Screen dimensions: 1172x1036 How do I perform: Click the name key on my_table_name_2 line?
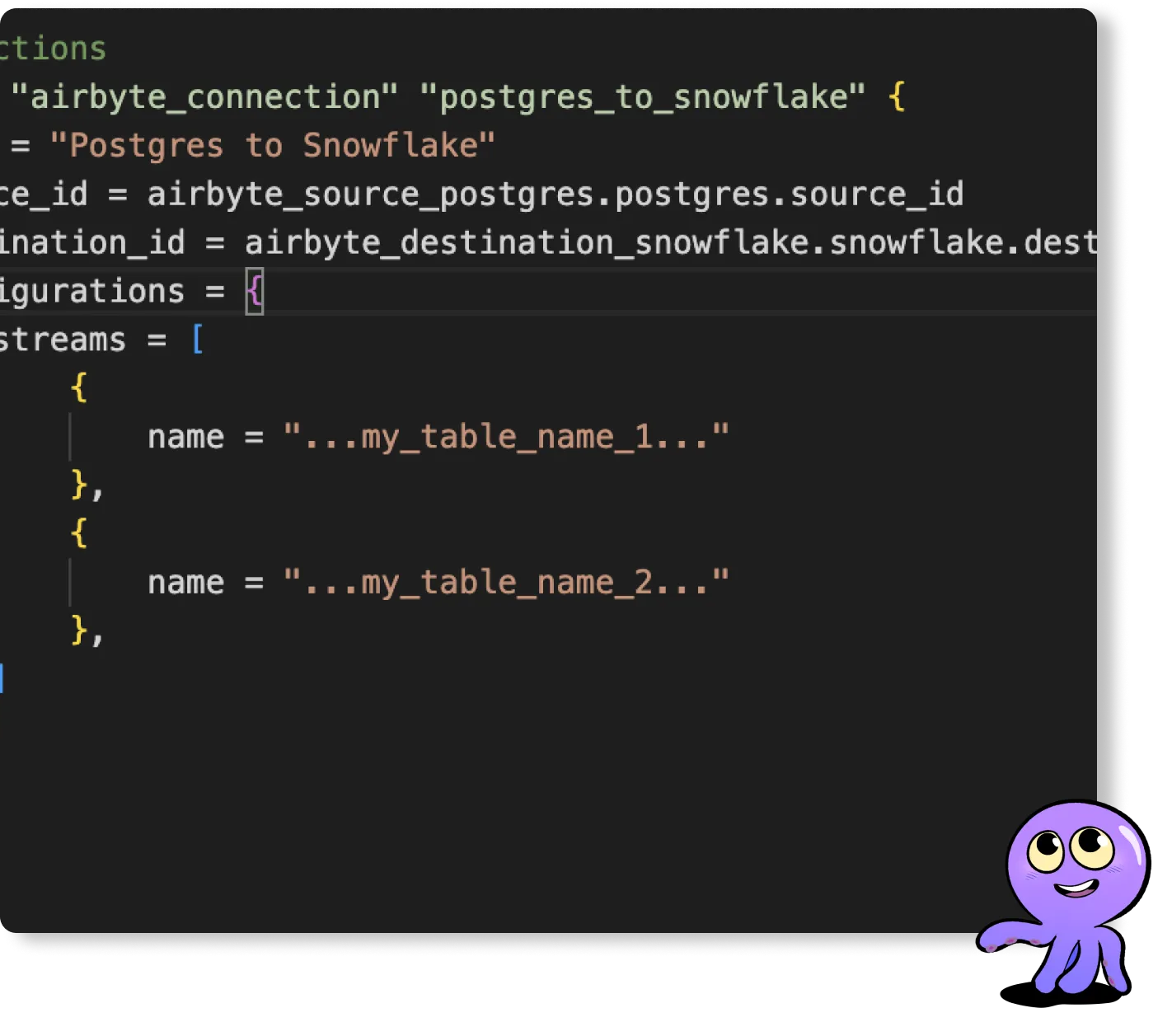coord(185,583)
